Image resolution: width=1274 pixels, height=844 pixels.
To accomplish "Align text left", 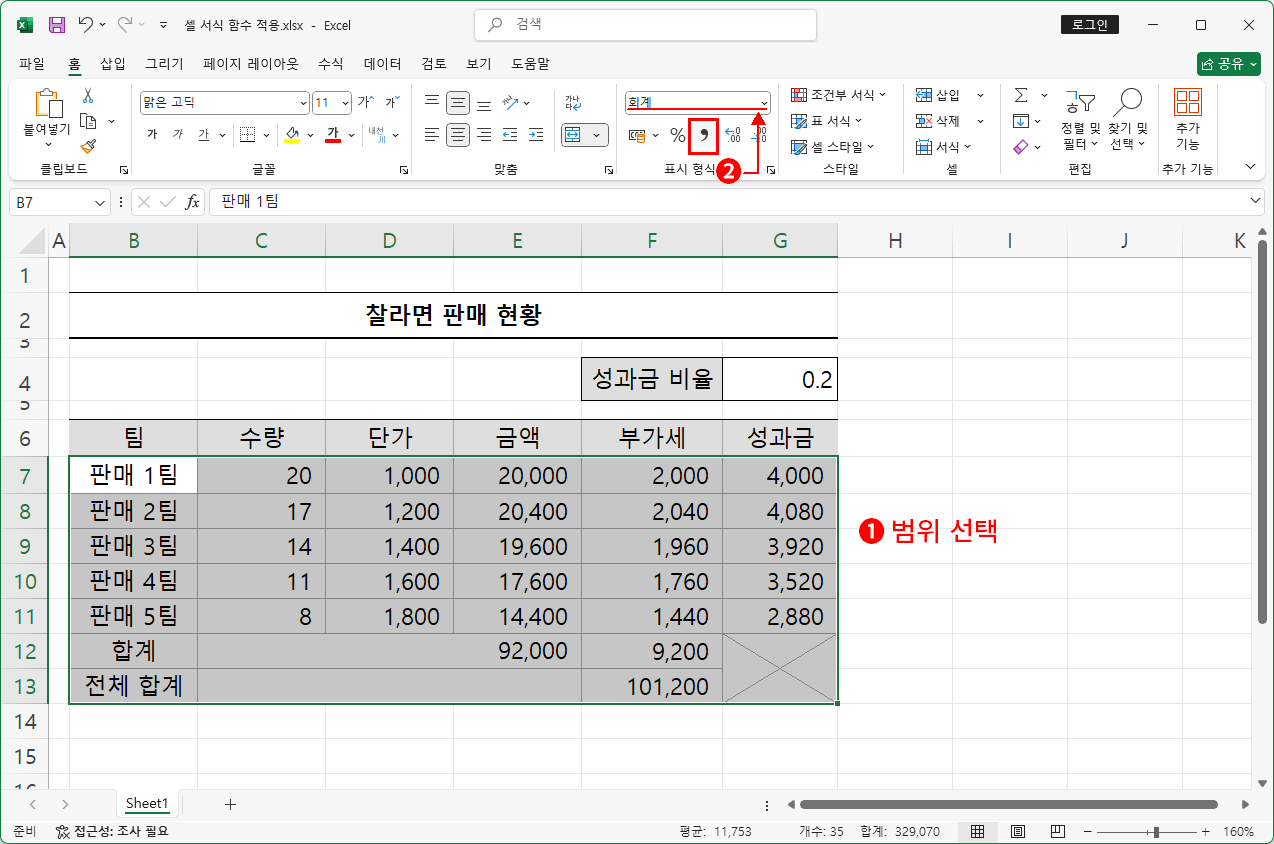I will 432,134.
